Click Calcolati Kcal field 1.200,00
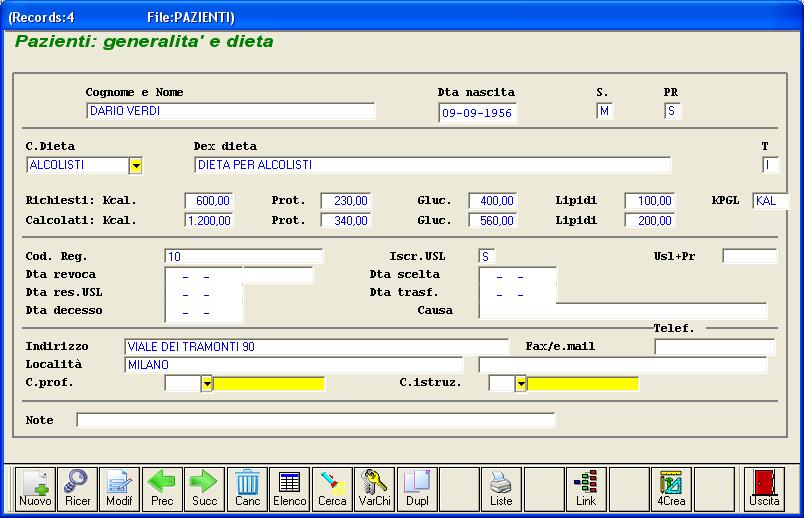The height and width of the screenshot is (518, 804). [209, 221]
